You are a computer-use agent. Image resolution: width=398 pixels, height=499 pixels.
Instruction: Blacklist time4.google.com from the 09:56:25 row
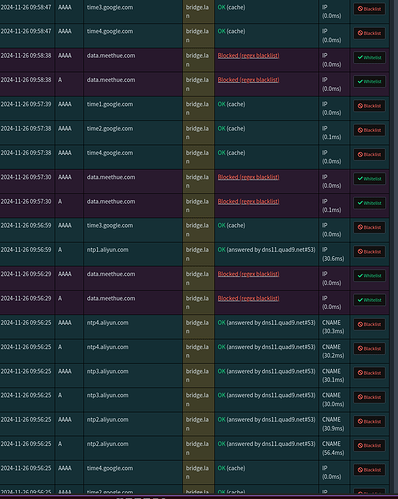pyautogui.click(x=369, y=470)
